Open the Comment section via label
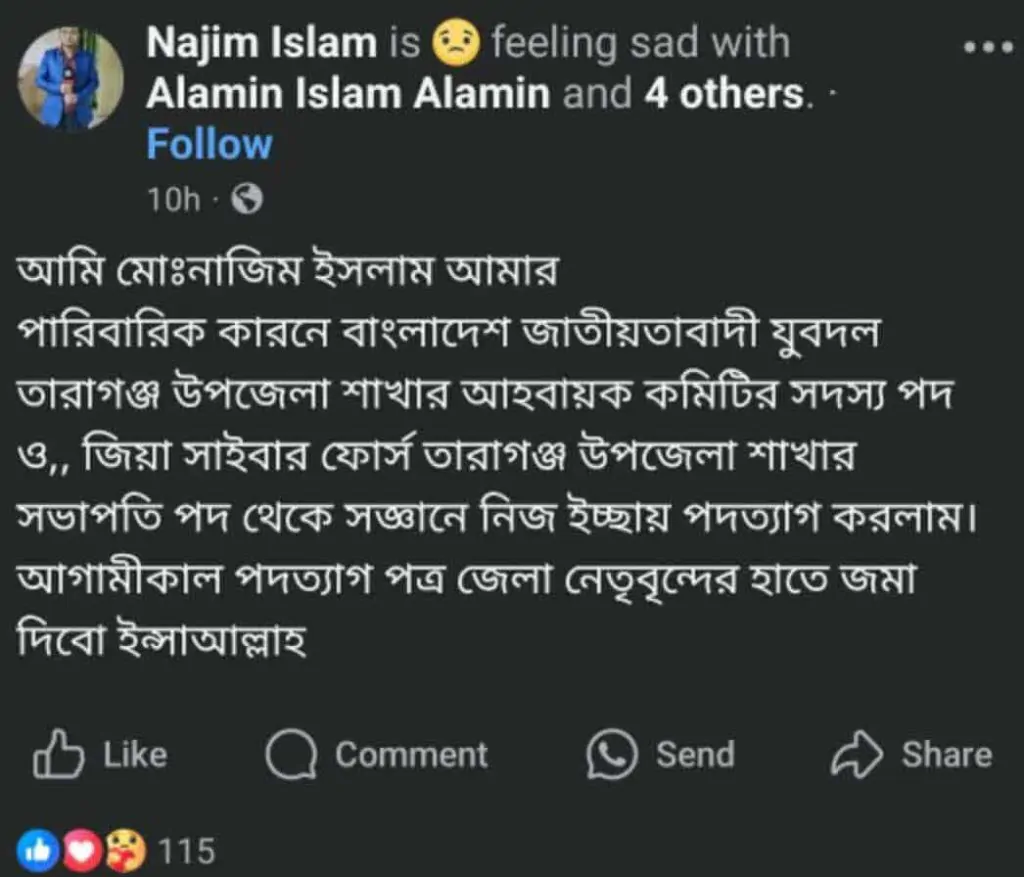The height and width of the screenshot is (877, 1024). tap(411, 755)
